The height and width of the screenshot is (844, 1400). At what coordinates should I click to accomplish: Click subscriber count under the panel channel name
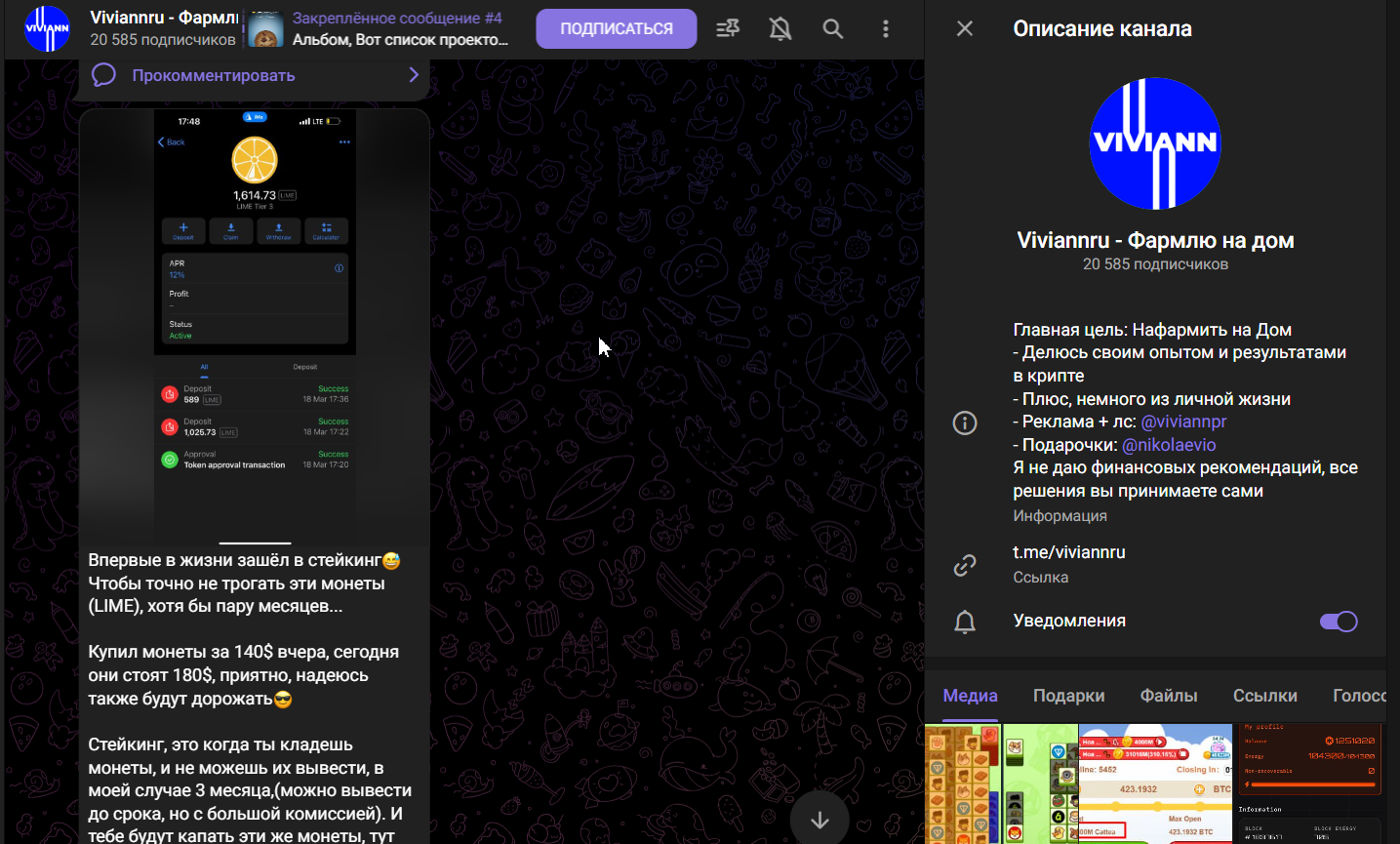tap(1155, 264)
